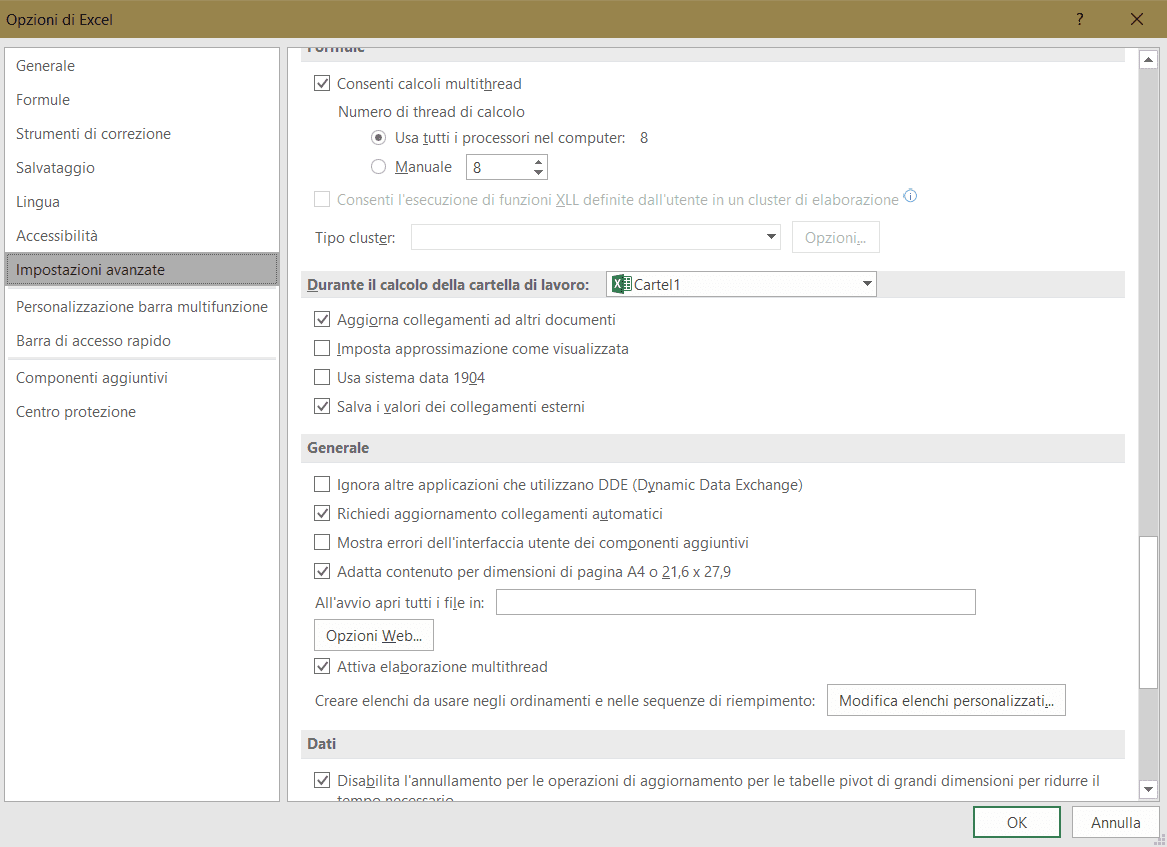Click the help question mark icon
The image size is (1167, 847).
pos(1080,19)
